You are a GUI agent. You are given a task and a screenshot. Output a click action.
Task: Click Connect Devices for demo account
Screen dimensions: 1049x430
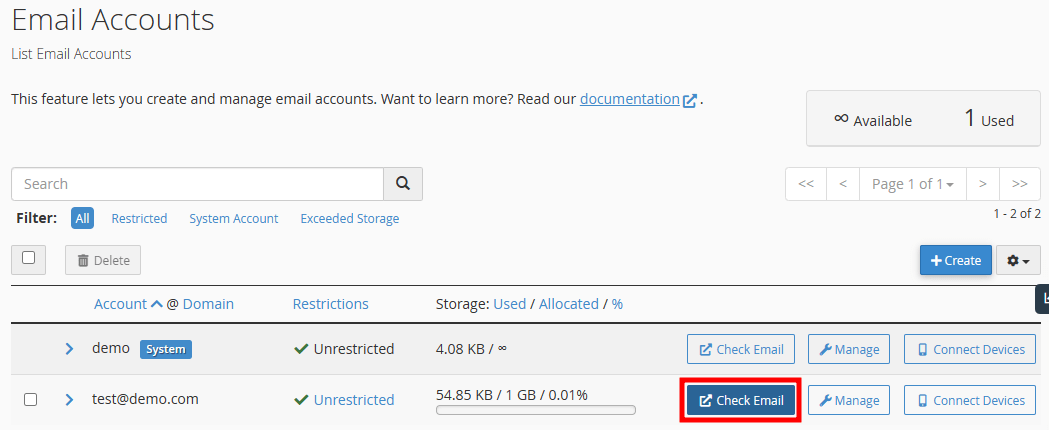[969, 349]
